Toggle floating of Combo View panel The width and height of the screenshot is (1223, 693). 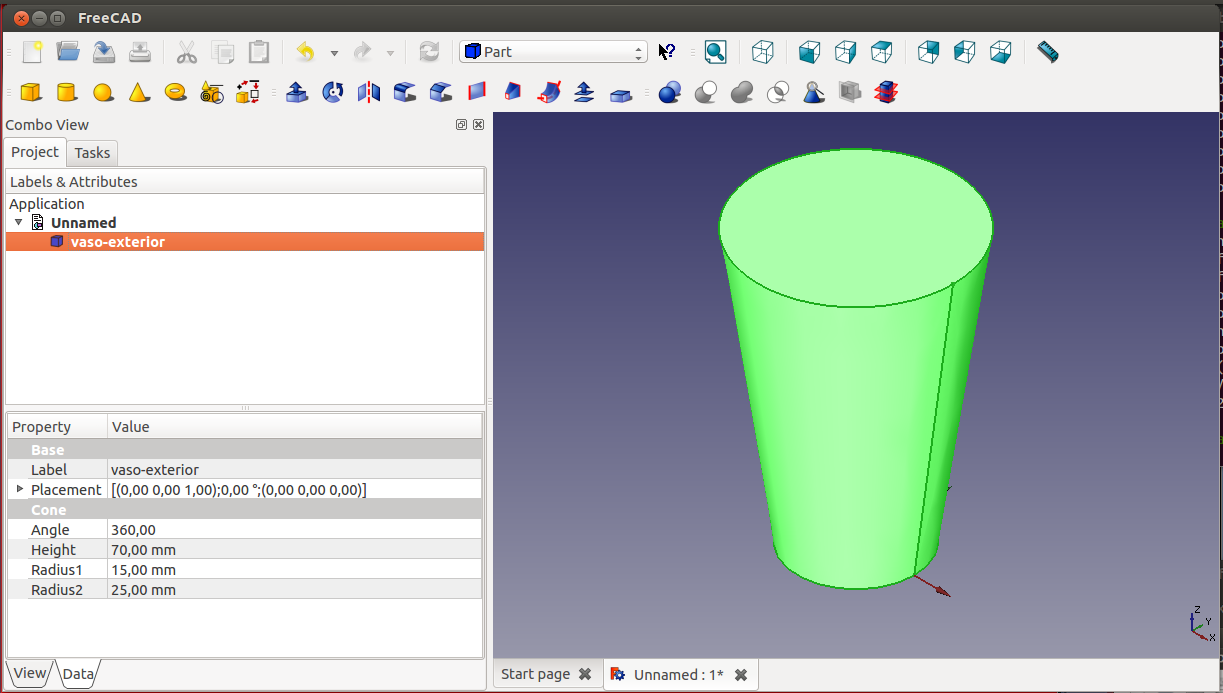[x=461, y=125]
